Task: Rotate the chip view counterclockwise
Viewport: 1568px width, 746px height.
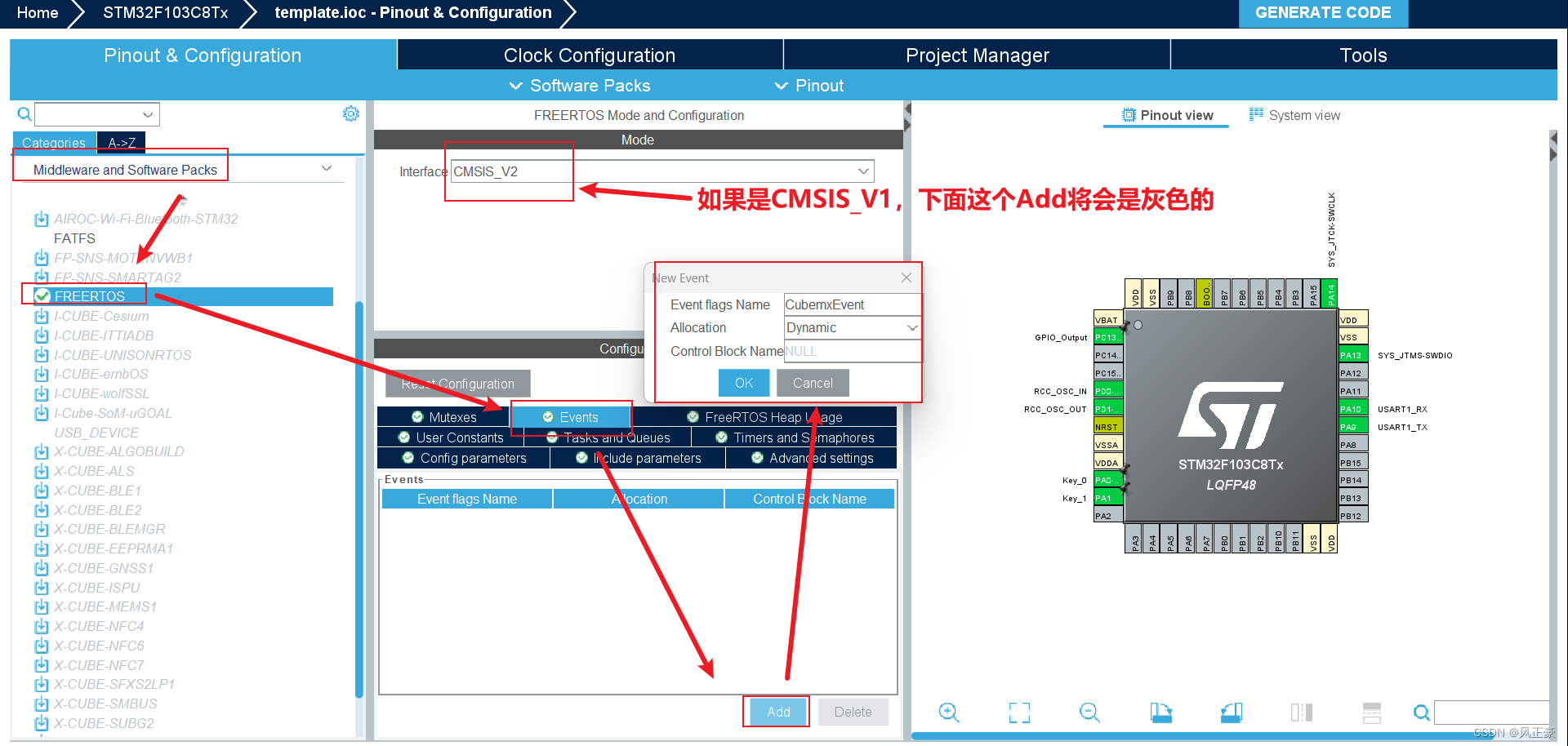Action: point(1232,713)
